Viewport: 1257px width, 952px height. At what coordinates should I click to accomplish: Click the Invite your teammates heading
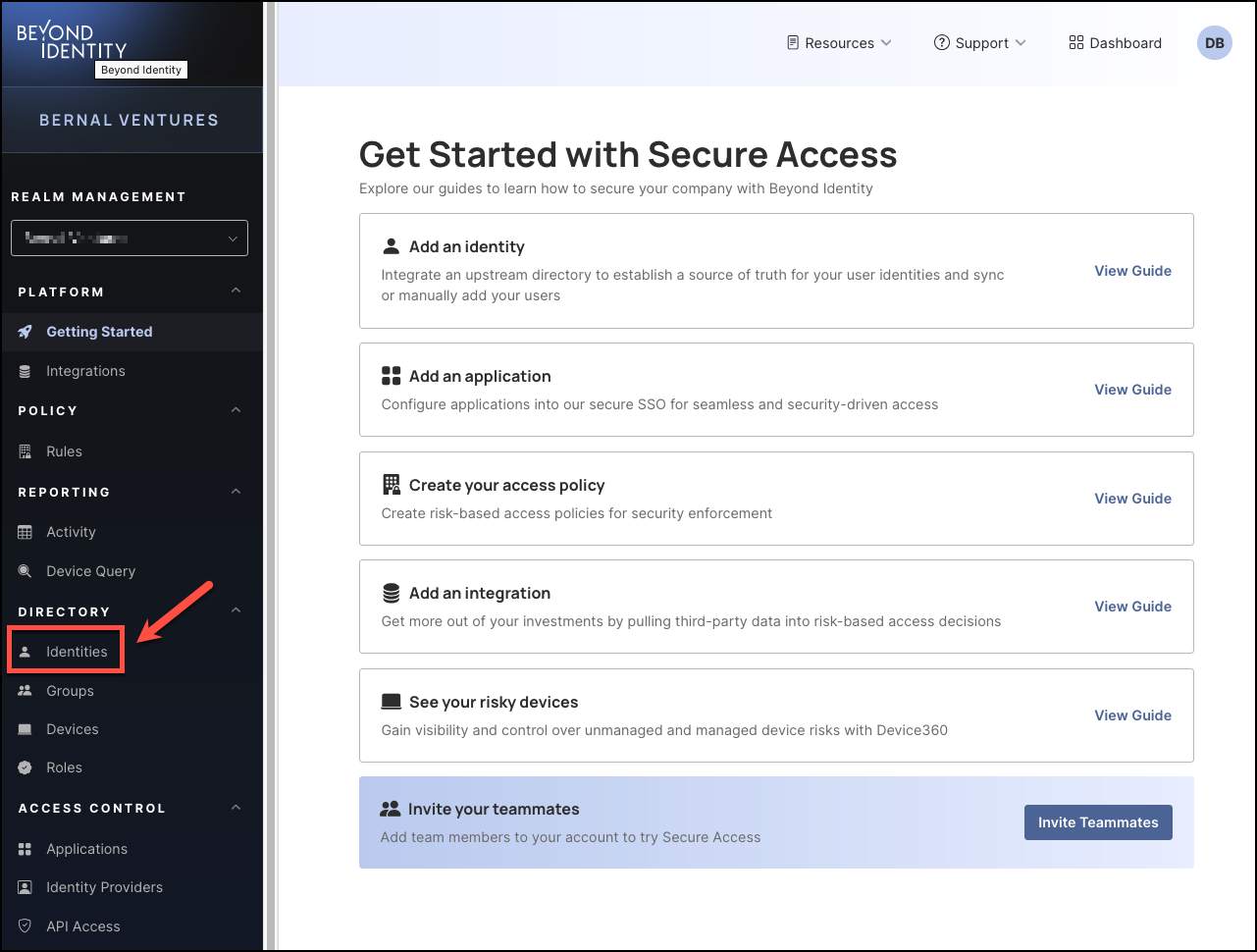click(x=494, y=809)
